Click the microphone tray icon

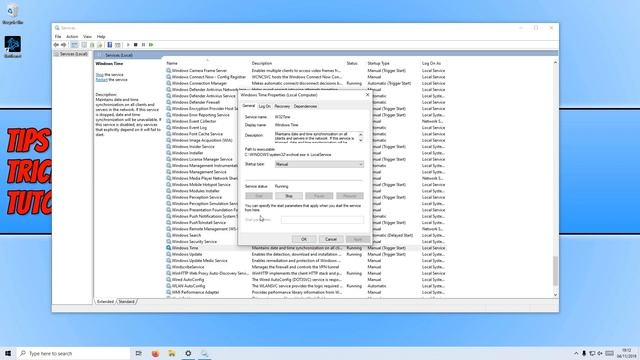point(584,353)
